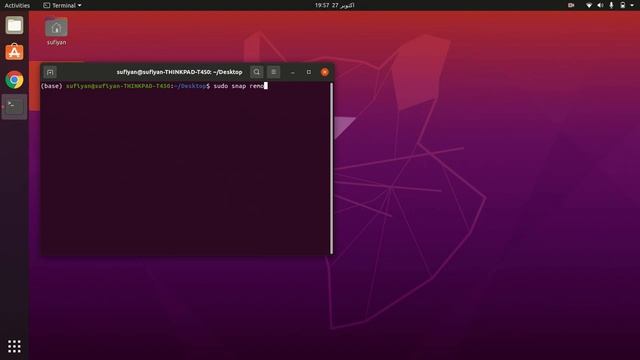This screenshot has width=640, height=360.
Task: Open the sufiyan home folder on desktop
Action: tap(56, 31)
